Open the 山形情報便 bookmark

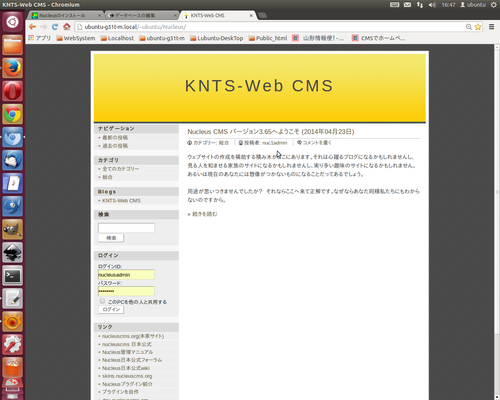tap(318, 38)
